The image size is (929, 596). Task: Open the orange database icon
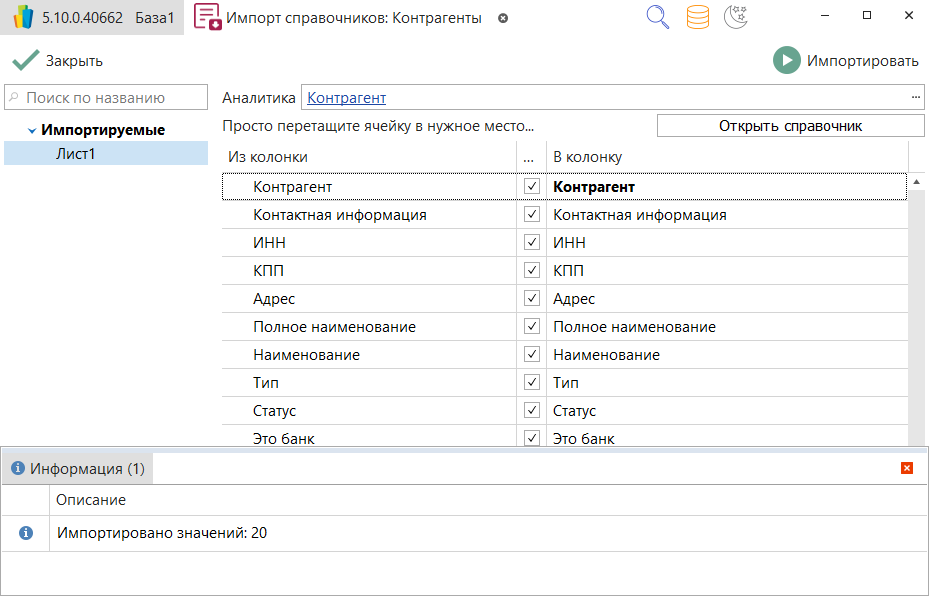tap(698, 18)
